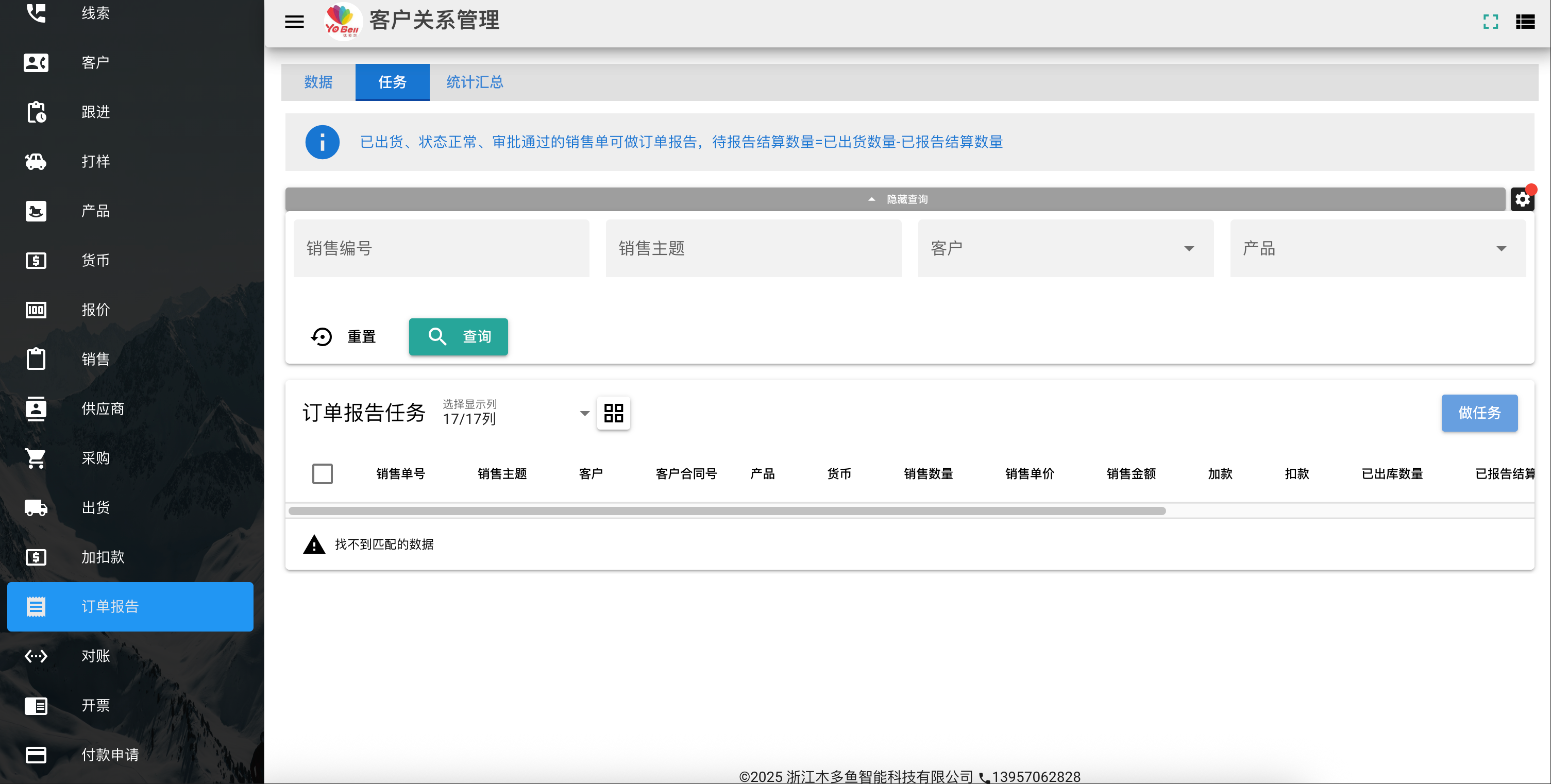This screenshot has height=784, width=1551.
Task: Focus the 销售编号 input field
Action: pos(441,248)
